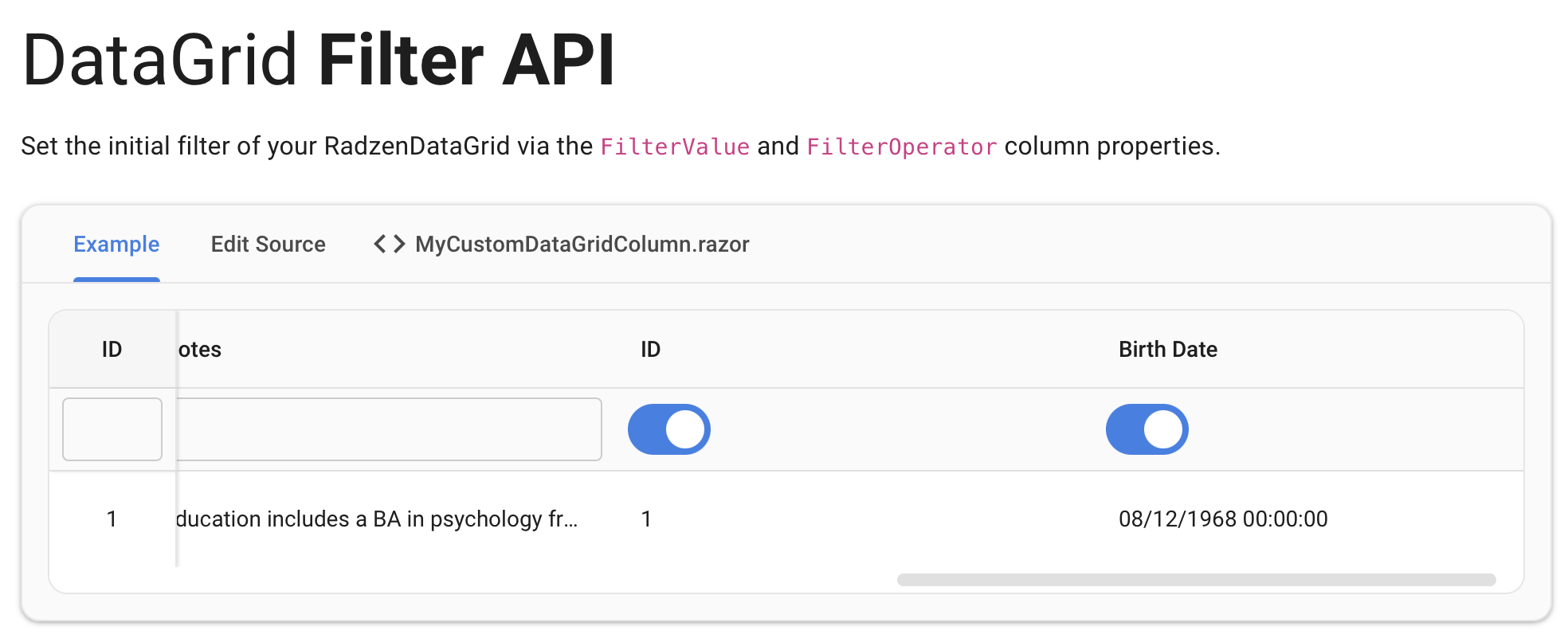Focus the Notes column filter field
The image size is (1568, 642).
tap(389, 429)
